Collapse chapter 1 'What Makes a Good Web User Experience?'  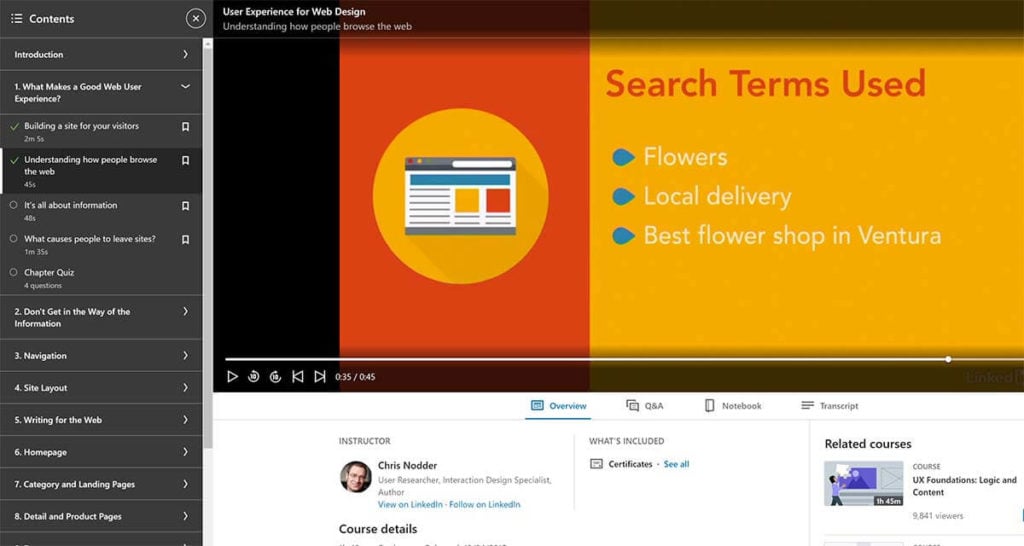[185, 87]
